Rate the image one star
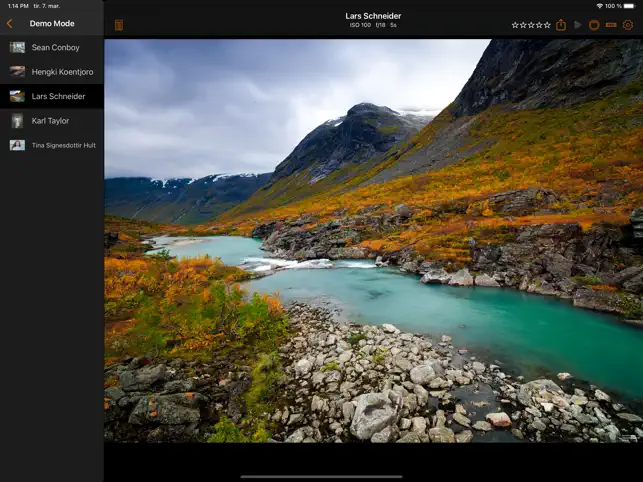 coord(515,25)
